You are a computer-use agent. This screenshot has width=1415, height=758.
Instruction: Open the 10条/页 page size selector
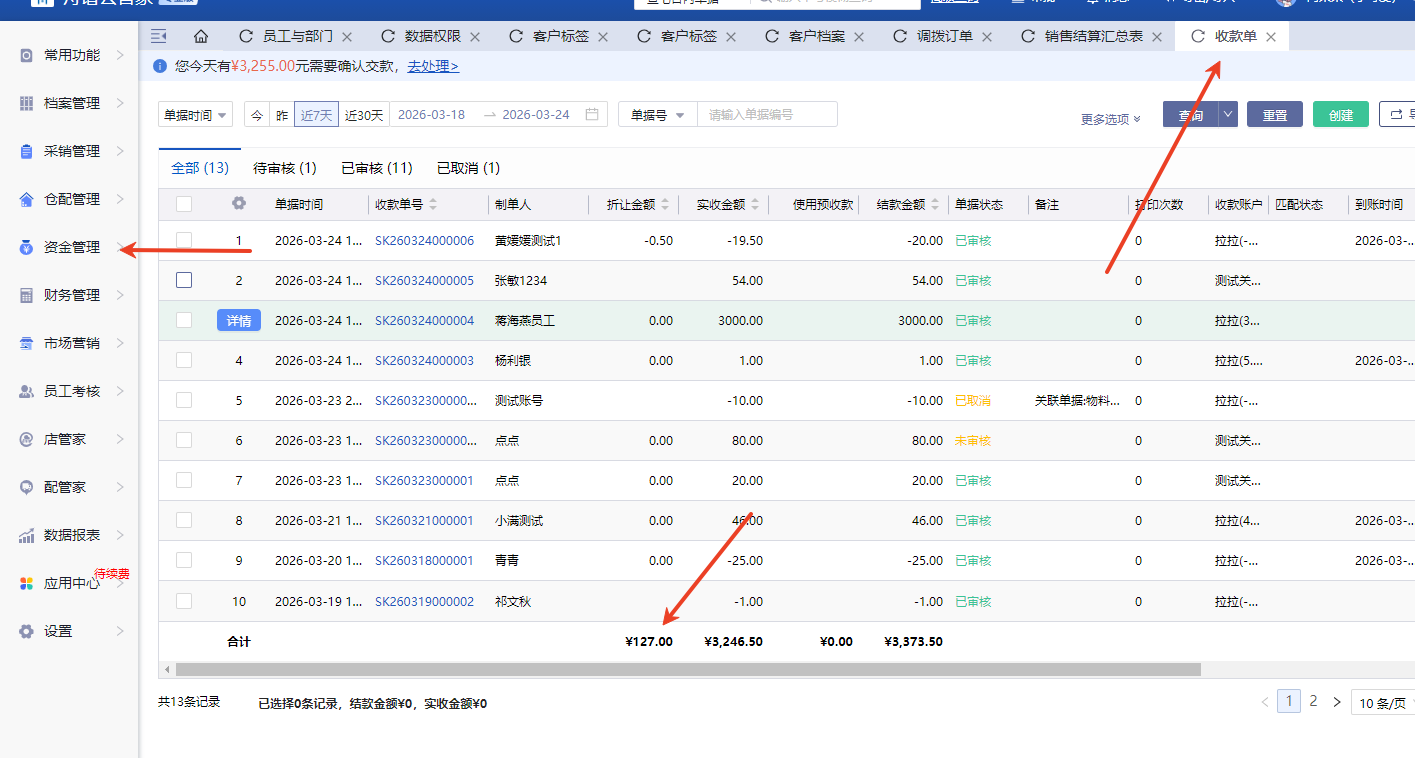tap(1382, 703)
